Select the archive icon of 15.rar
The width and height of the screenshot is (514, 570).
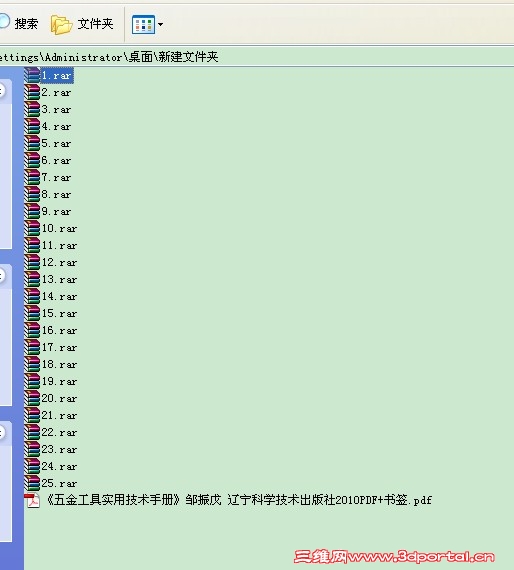pyautogui.click(x=32, y=313)
